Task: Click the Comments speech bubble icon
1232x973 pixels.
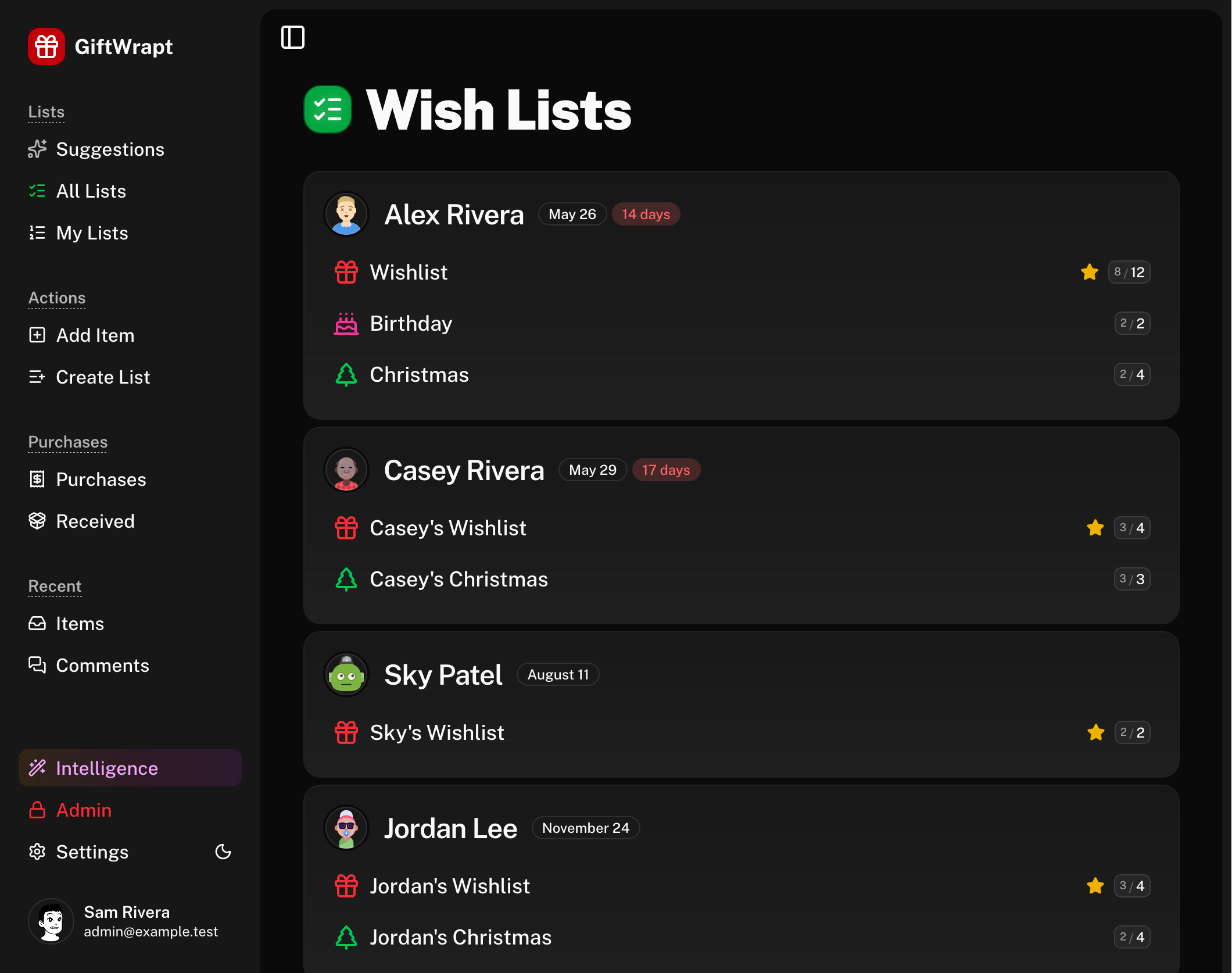Action: 37,666
